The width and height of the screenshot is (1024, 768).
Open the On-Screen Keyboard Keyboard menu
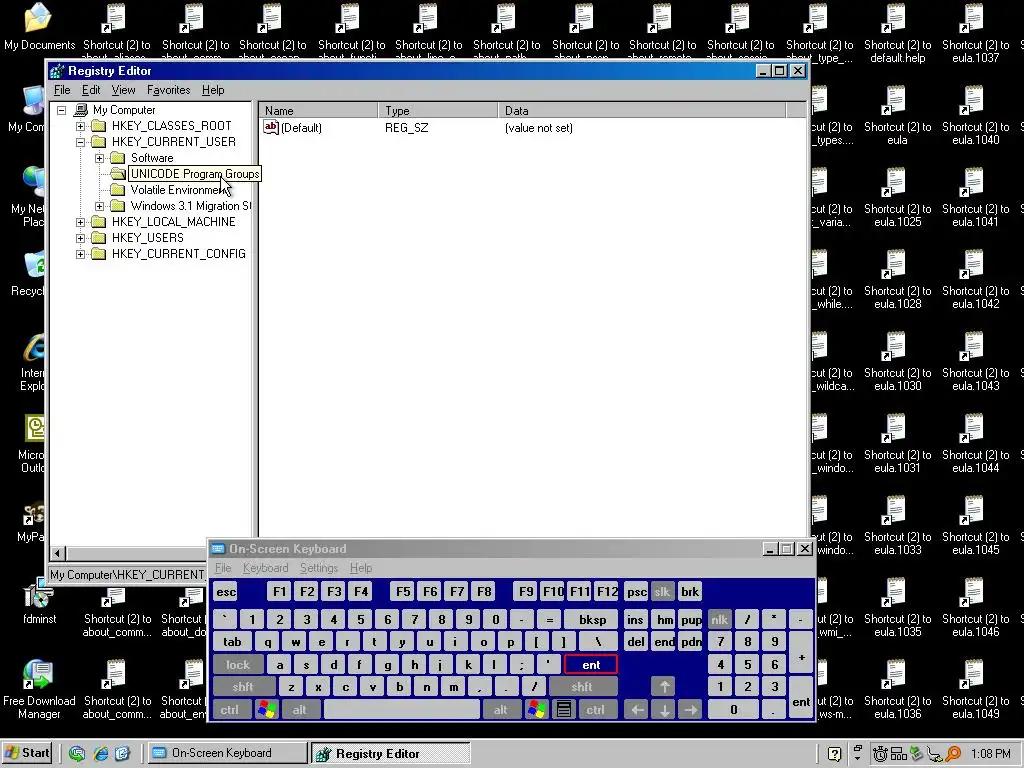pyautogui.click(x=265, y=568)
